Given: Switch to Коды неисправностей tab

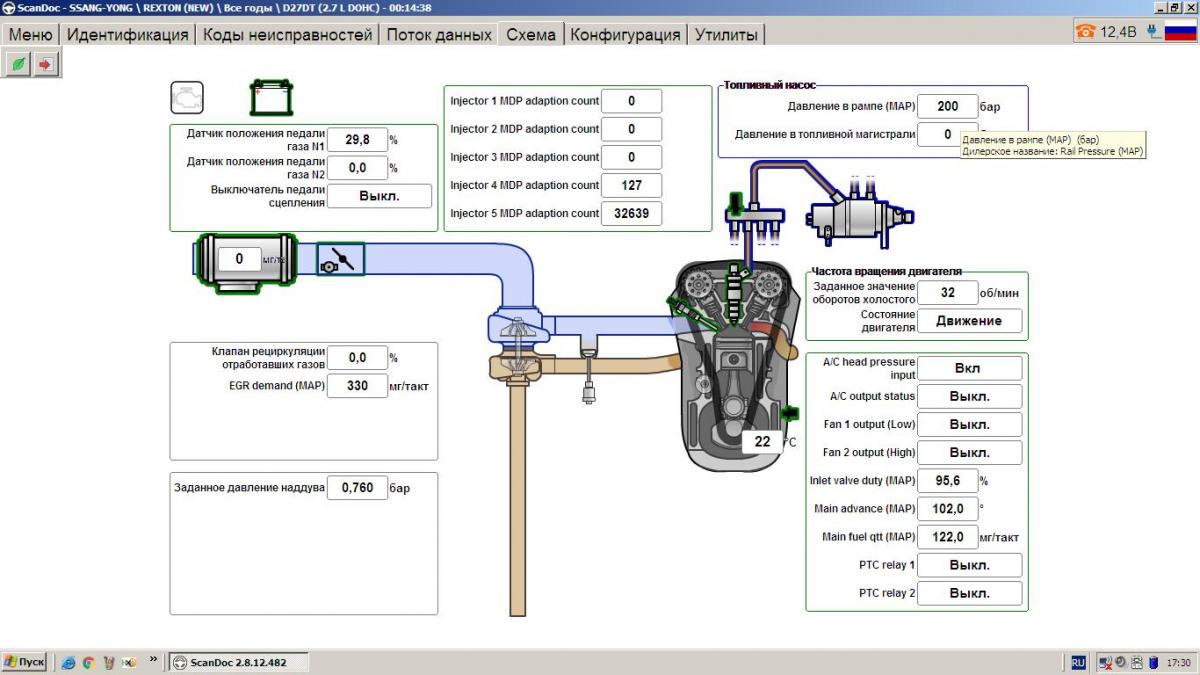Looking at the screenshot, I should tap(287, 34).
